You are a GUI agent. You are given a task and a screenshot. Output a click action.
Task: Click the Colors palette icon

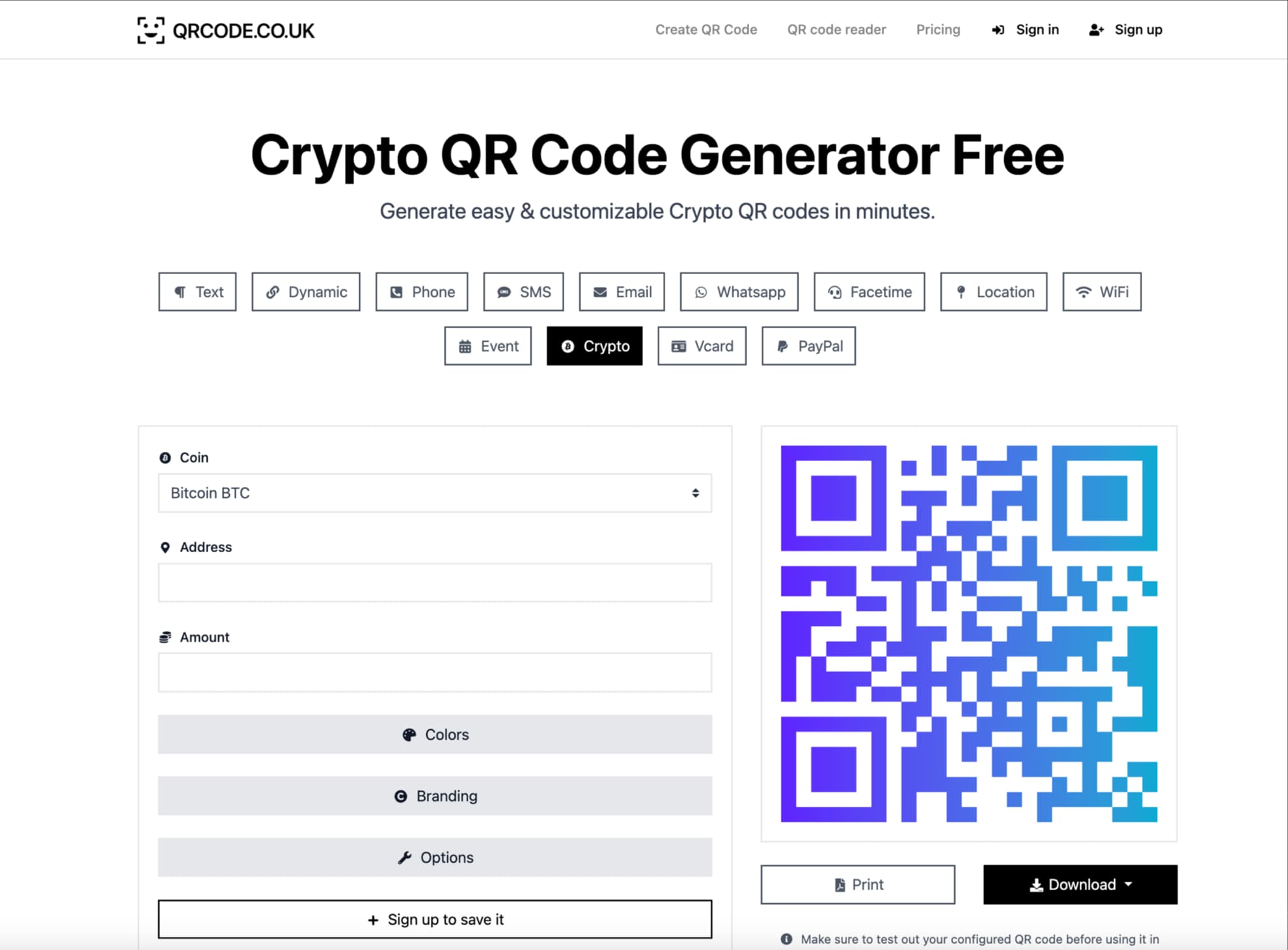tap(409, 734)
